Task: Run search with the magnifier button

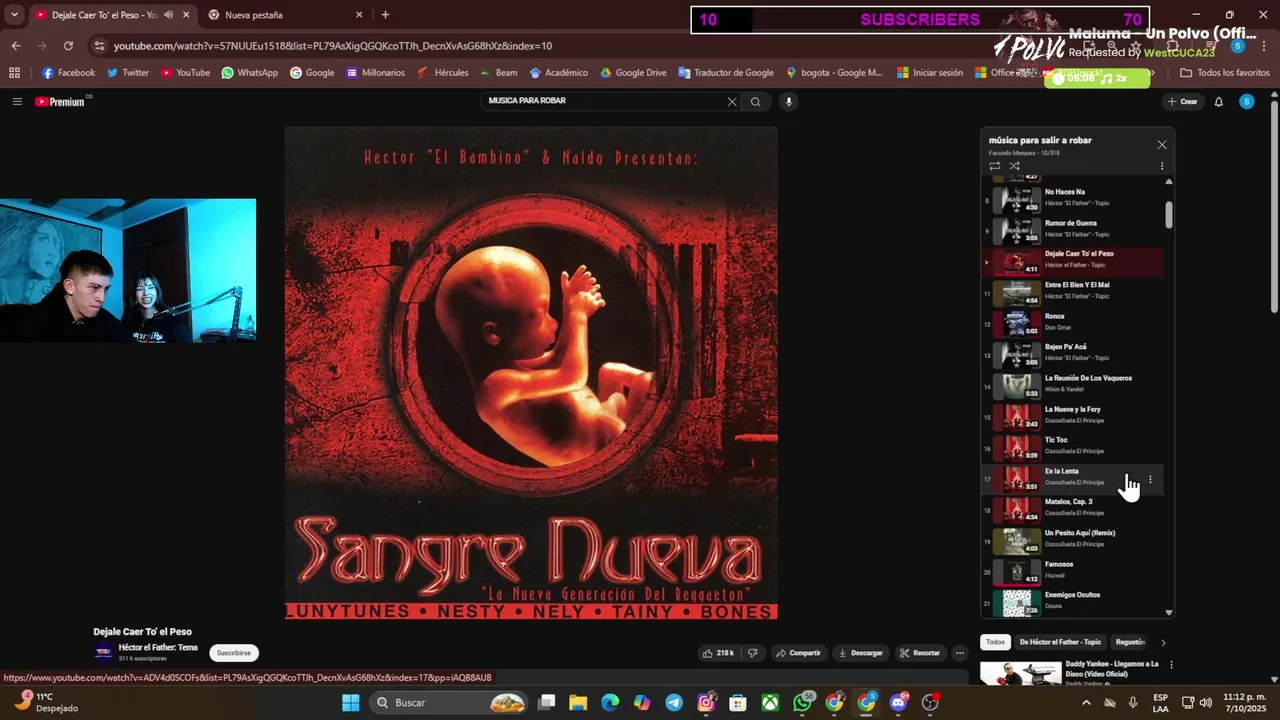Action: pos(756,101)
